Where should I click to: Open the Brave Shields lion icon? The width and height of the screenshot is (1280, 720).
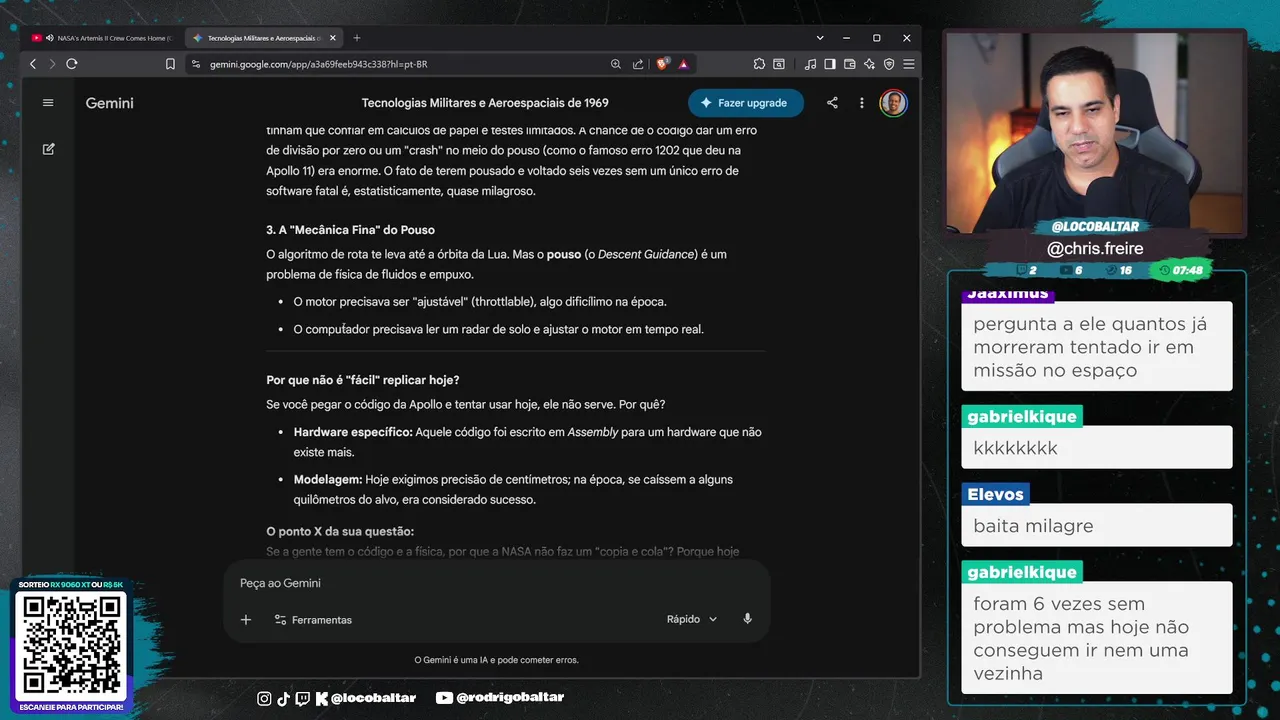[662, 64]
